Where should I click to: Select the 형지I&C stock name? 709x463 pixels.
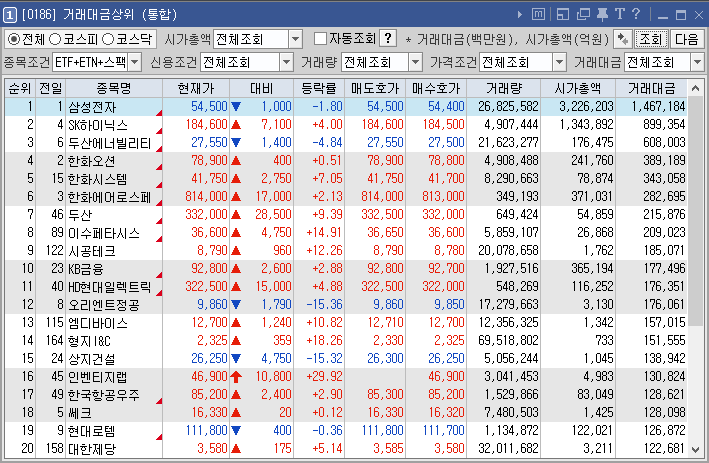click(x=89, y=341)
